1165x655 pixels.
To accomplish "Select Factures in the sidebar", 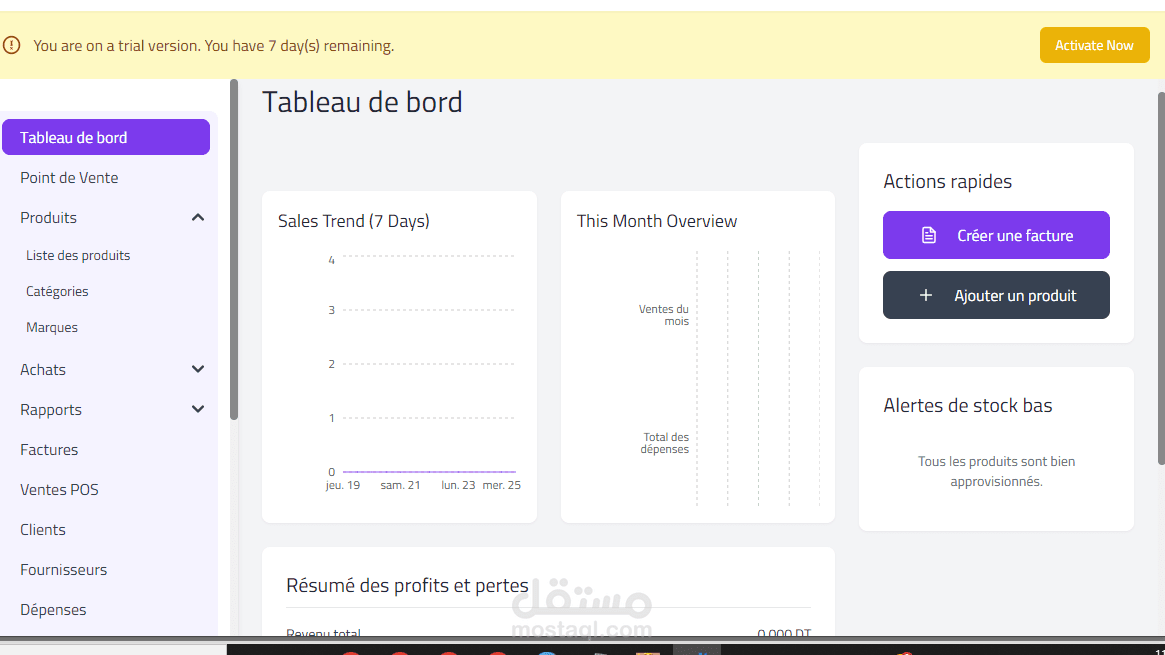I will (48, 449).
